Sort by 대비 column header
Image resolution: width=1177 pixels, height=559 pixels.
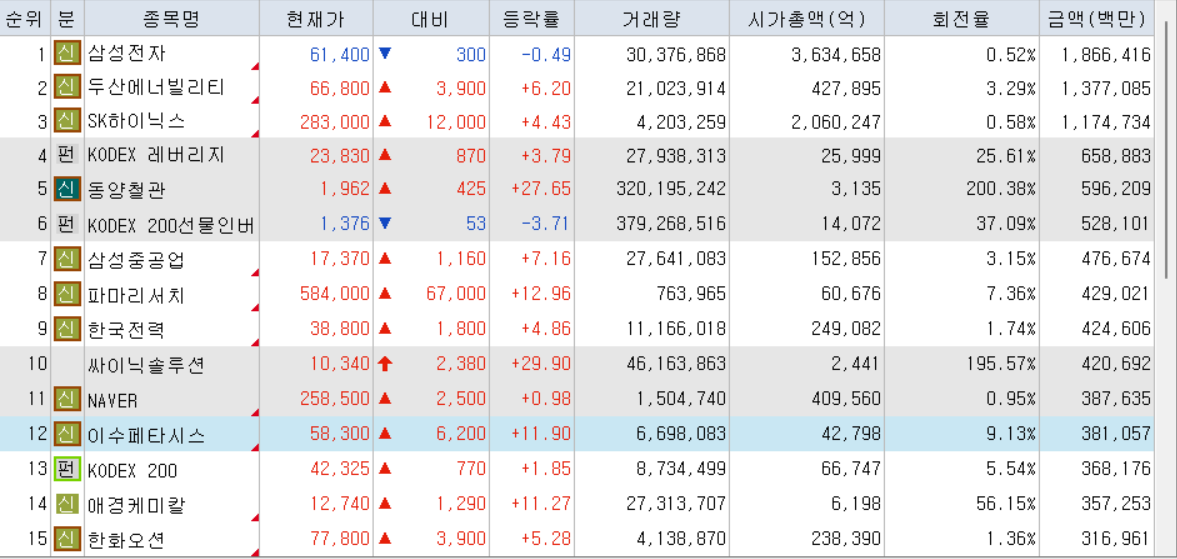coord(431,19)
